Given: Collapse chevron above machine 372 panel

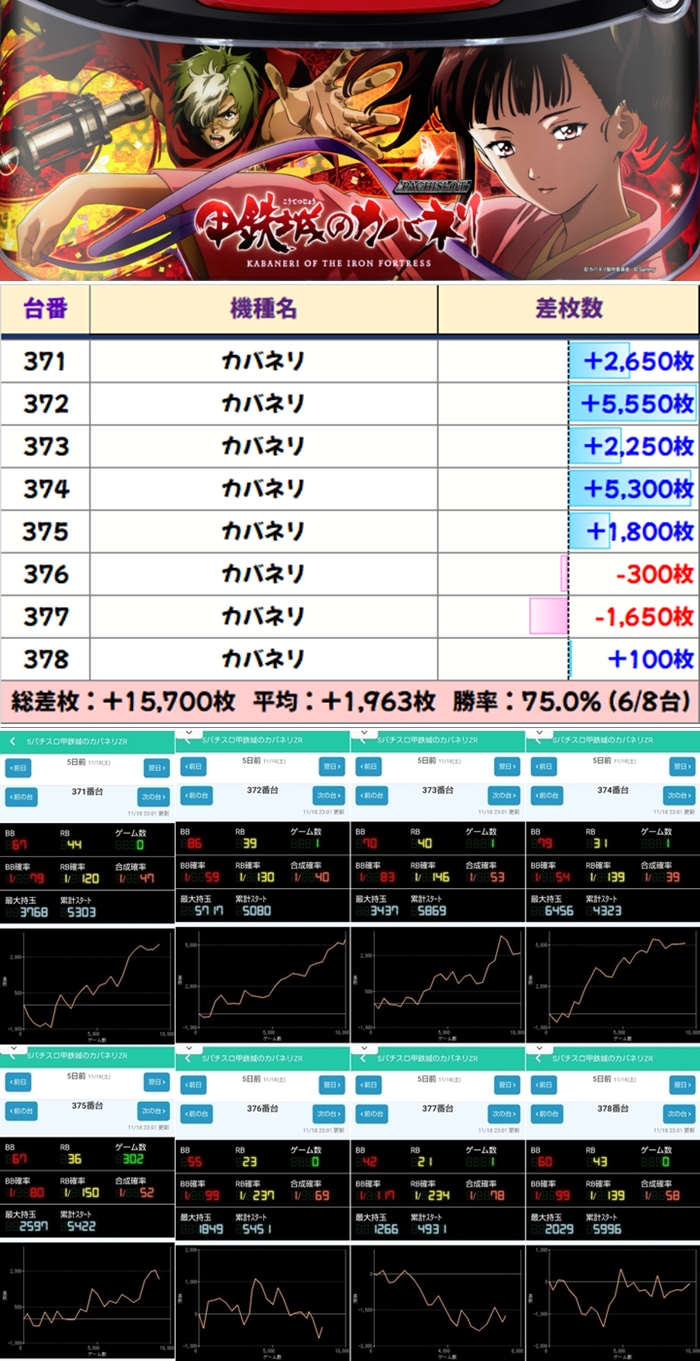Looking at the screenshot, I should click(189, 732).
